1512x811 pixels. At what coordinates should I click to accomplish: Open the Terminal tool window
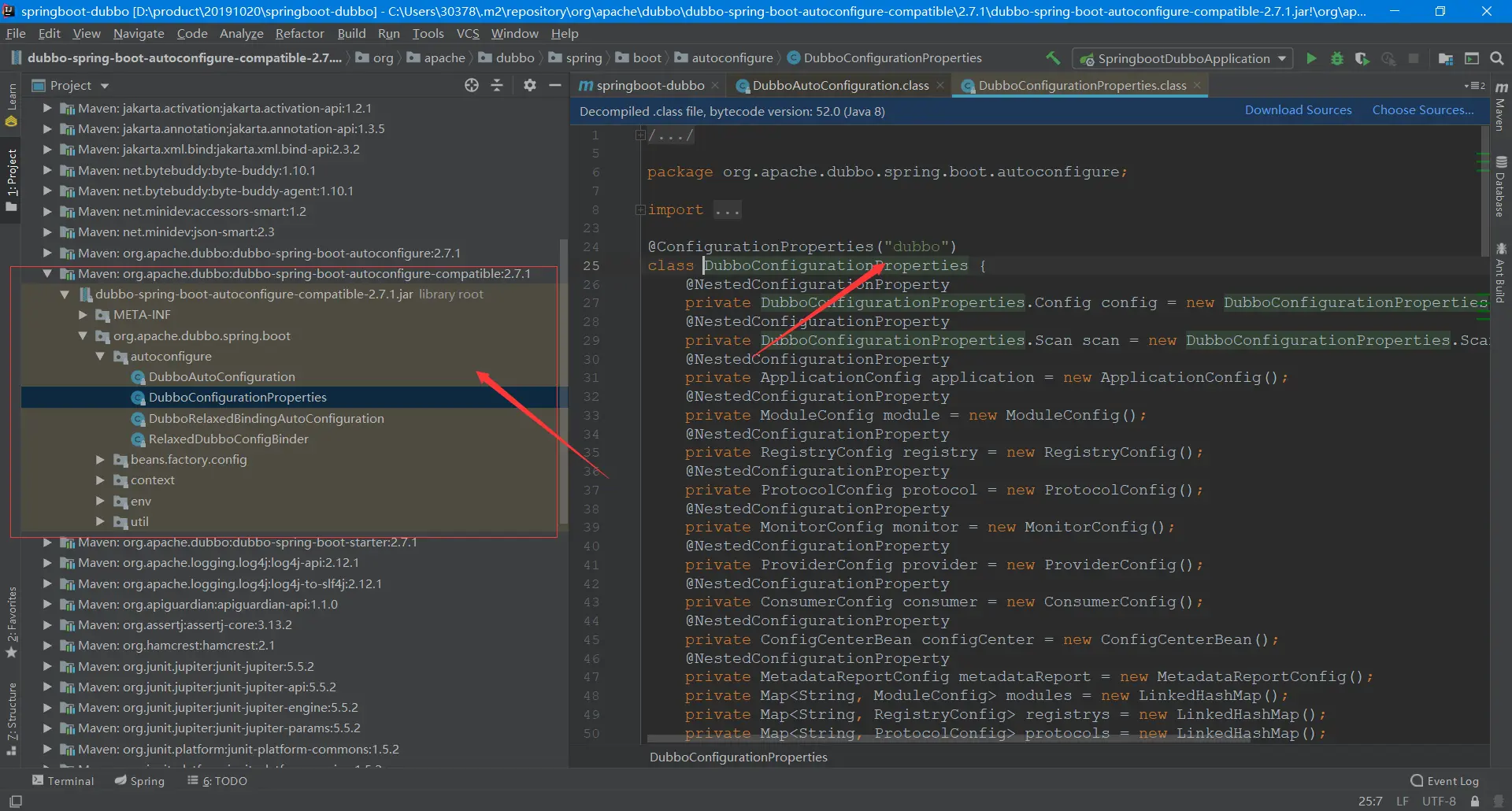[63, 780]
